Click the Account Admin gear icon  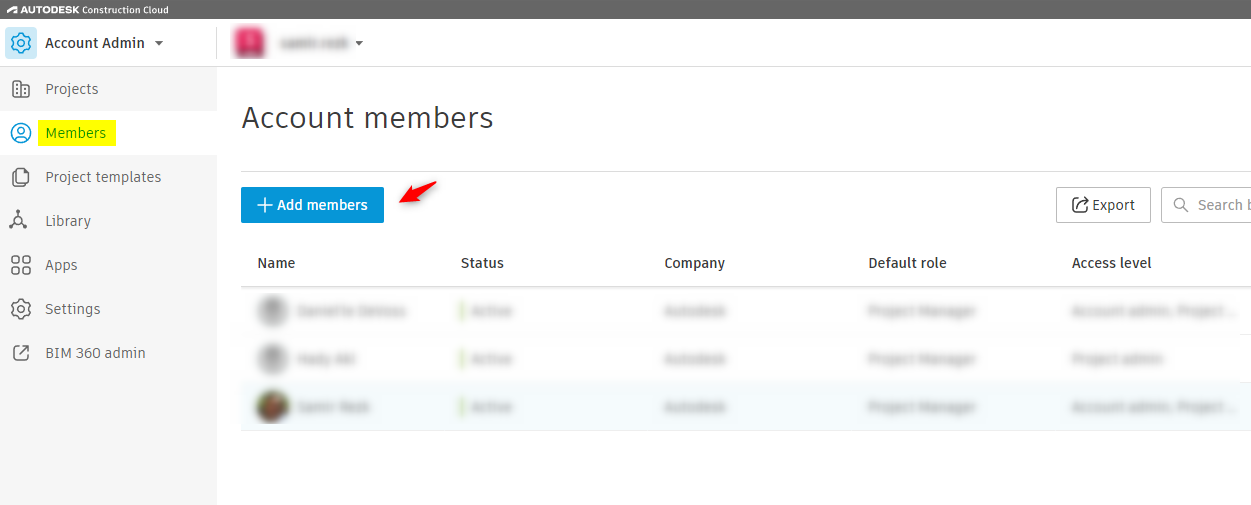coord(21,43)
